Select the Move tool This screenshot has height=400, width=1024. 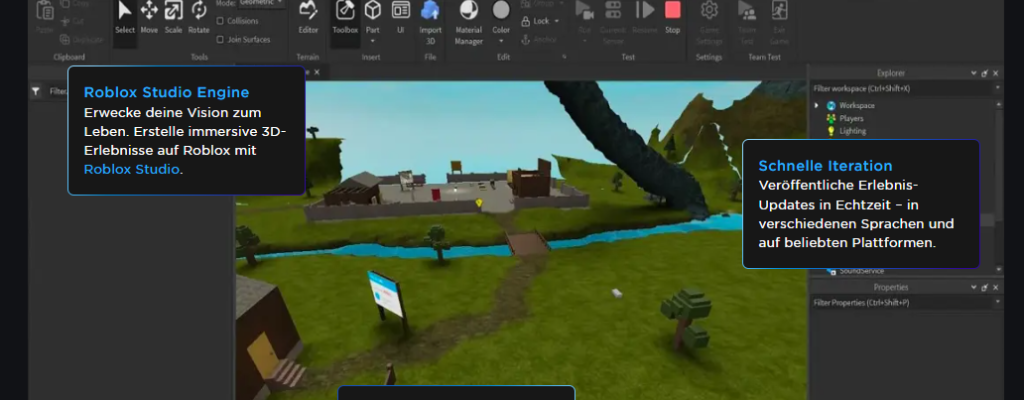[x=149, y=15]
